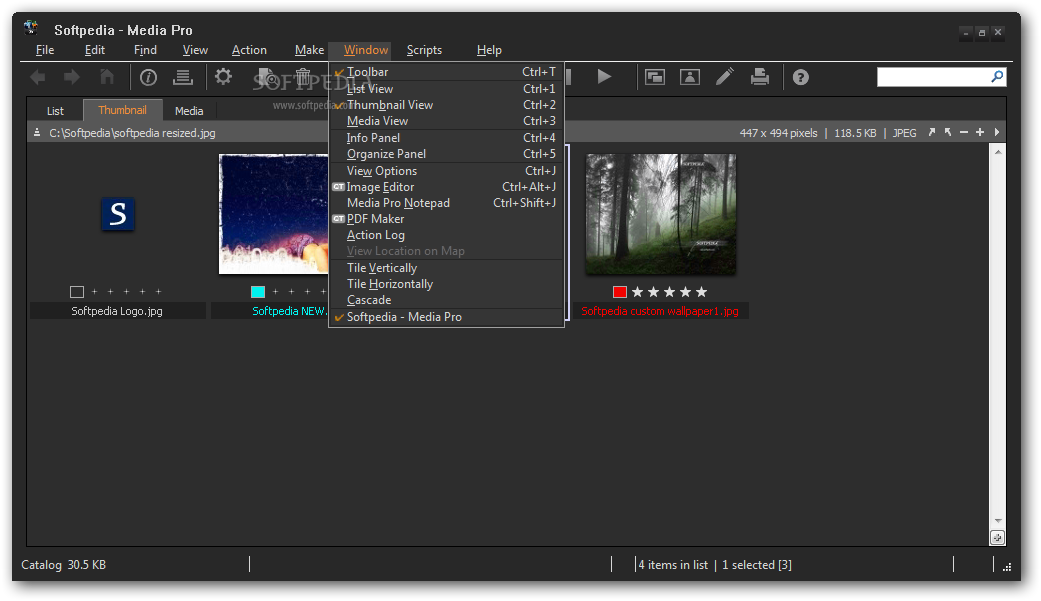Click the file search toolbar icon
The image size is (1041, 601).
click(x=267, y=77)
